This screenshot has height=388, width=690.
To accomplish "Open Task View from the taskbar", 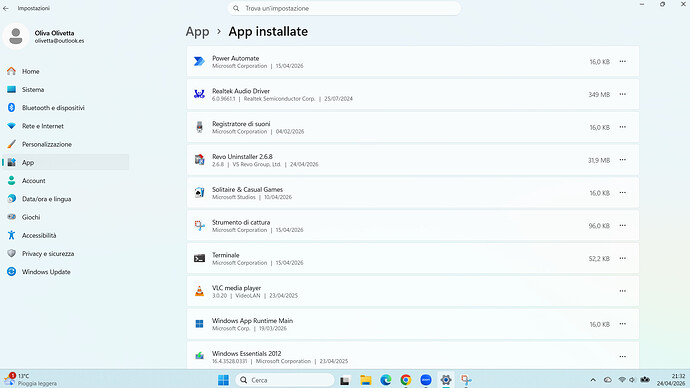I will coord(345,380).
